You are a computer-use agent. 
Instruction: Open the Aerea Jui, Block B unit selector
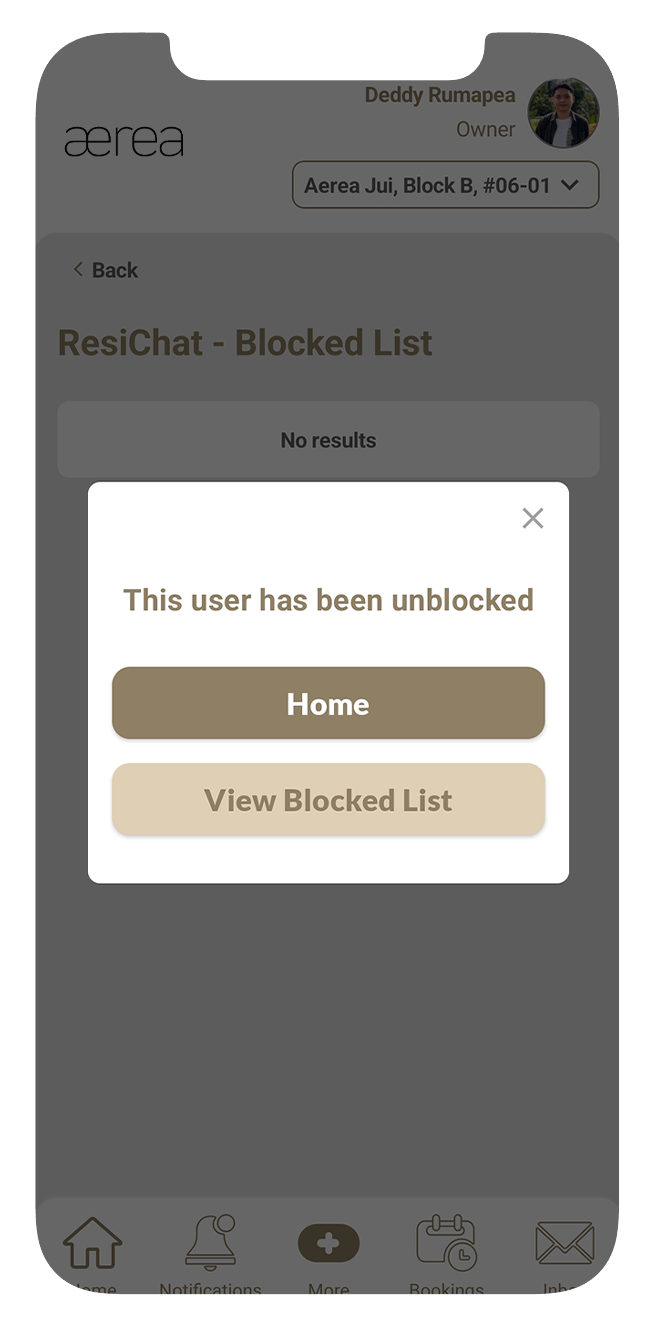pyautogui.click(x=445, y=185)
